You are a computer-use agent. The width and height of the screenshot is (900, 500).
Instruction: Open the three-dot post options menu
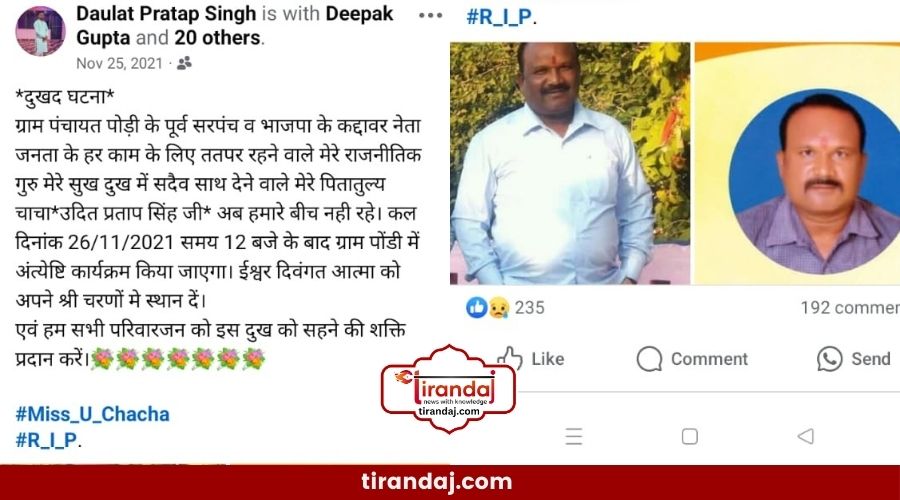(x=430, y=15)
